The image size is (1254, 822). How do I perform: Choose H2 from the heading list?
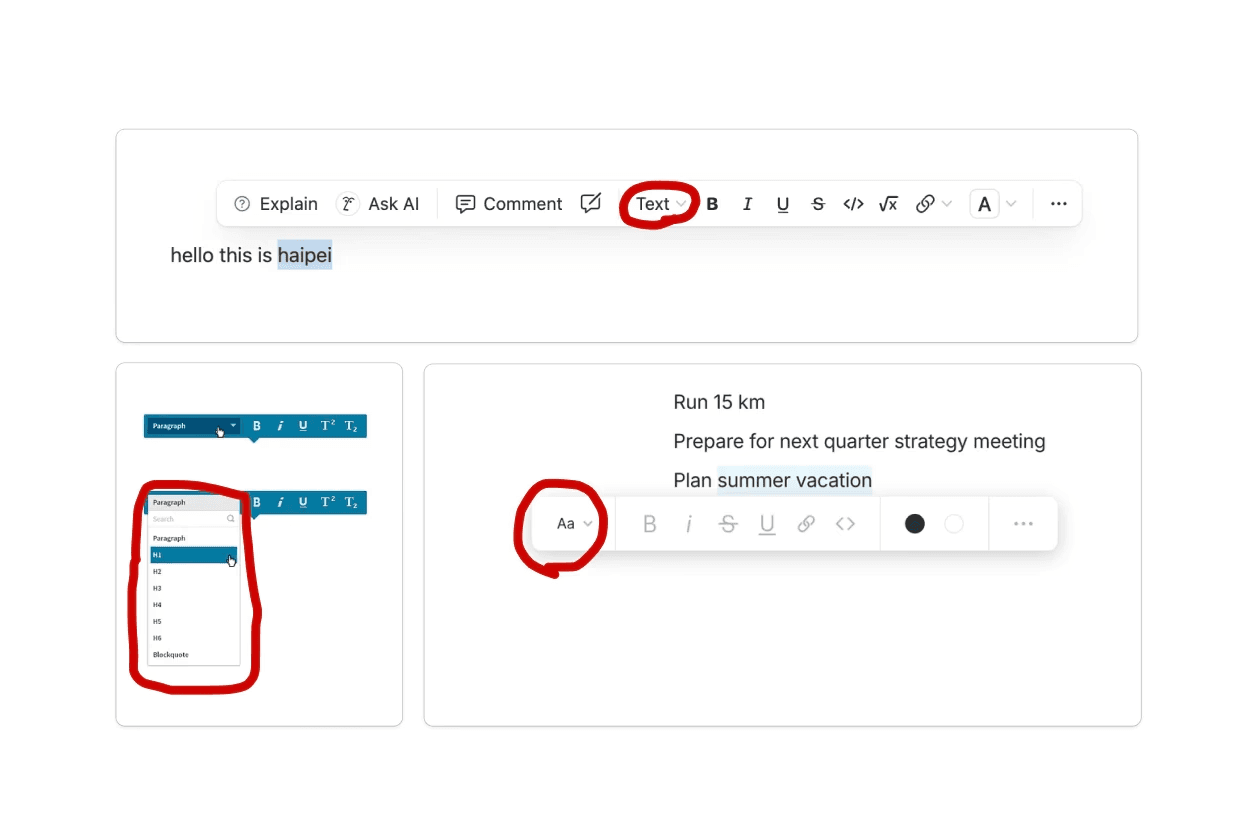[193, 572]
